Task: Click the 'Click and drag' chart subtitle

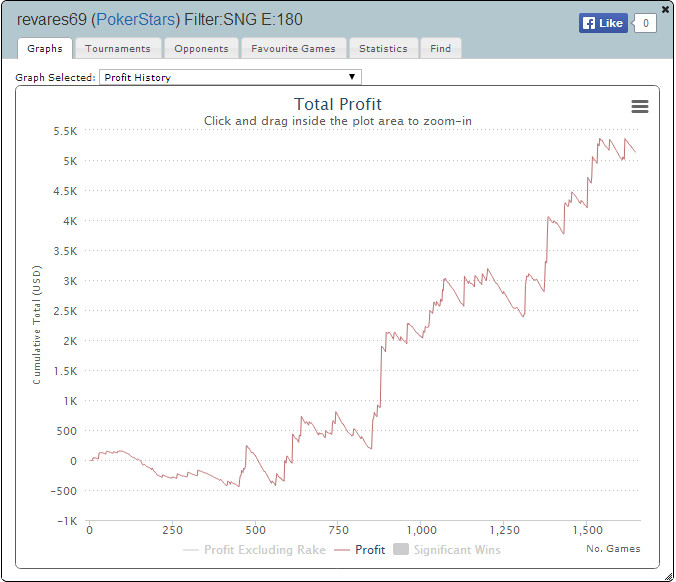Action: (338, 121)
